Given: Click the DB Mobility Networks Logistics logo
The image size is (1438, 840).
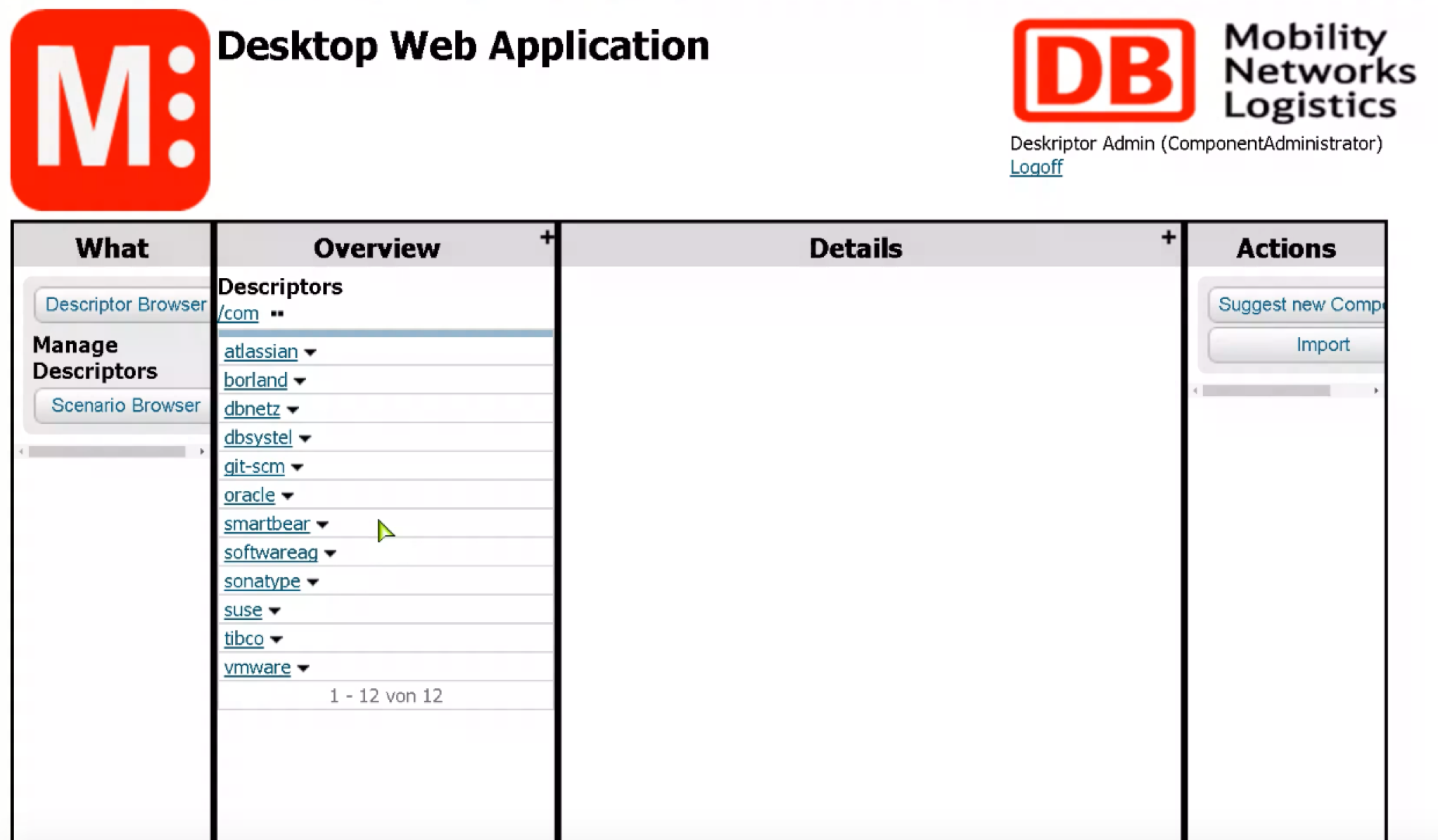Looking at the screenshot, I should [1214, 70].
